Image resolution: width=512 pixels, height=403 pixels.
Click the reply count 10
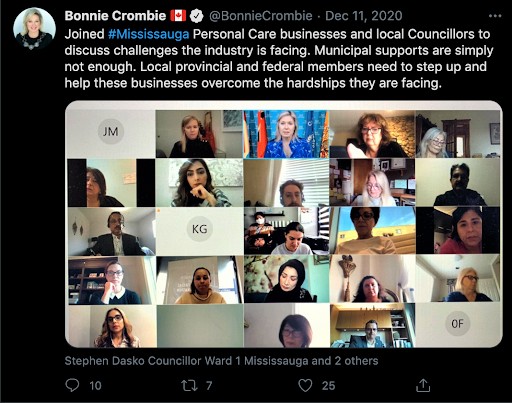tap(95, 386)
